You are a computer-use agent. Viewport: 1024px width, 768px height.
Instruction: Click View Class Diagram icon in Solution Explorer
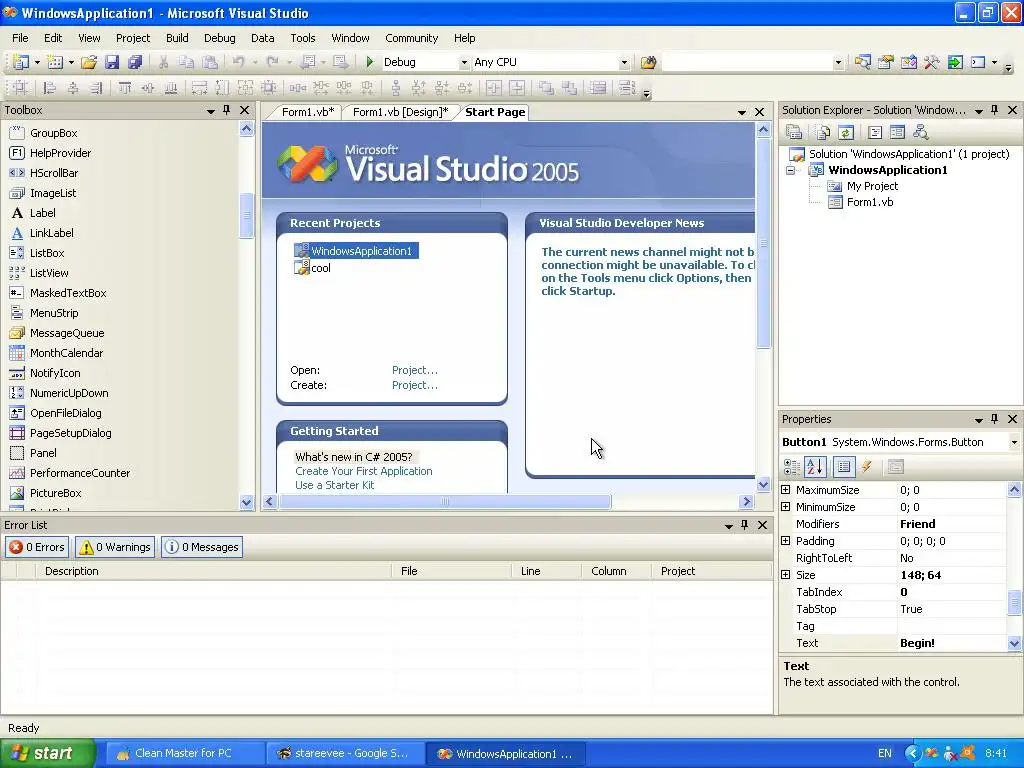pos(921,133)
